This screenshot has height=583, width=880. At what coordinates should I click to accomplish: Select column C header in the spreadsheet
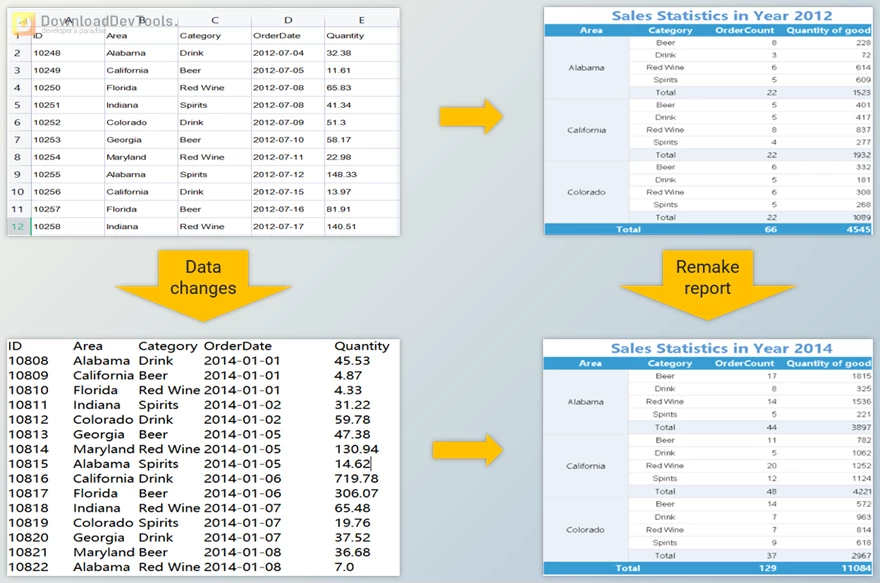214,20
